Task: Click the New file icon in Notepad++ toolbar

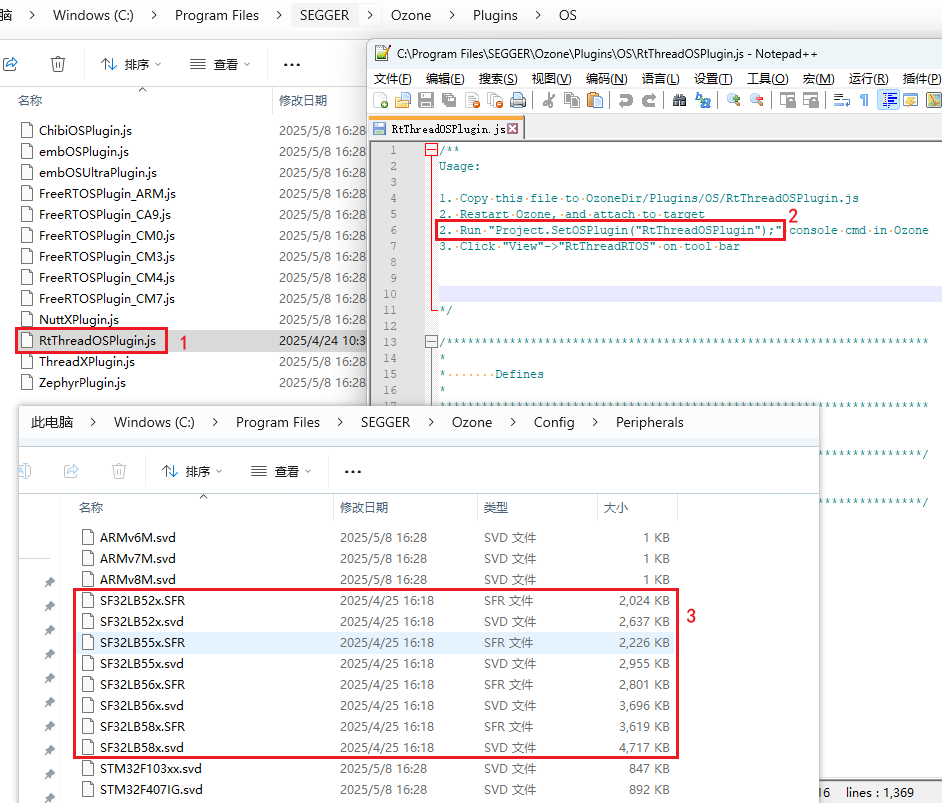Action: (380, 100)
